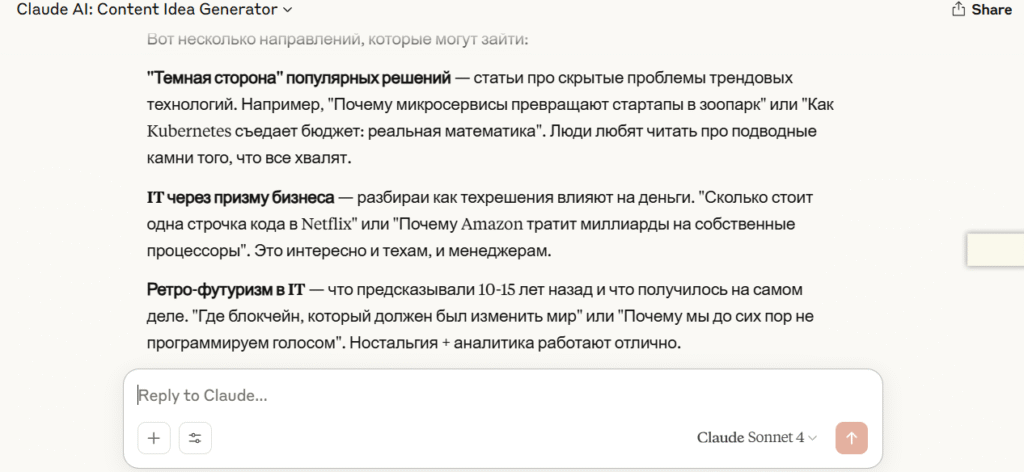1024x472 pixels.
Task: Click the sentence "Это интересно и техам, и менеджерам"
Action: click(x=402, y=251)
